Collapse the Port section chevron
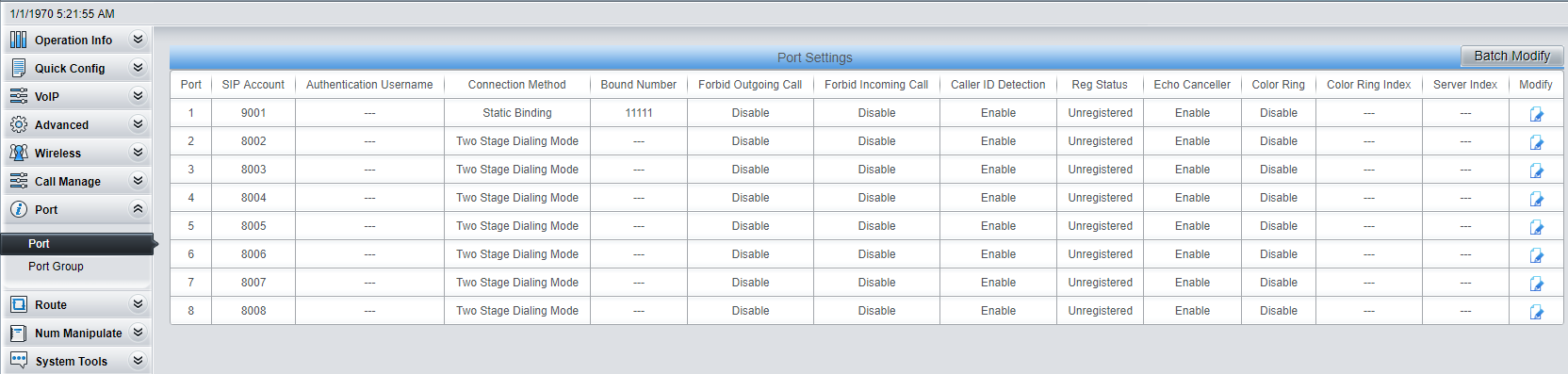1568x374 pixels. pyautogui.click(x=138, y=209)
